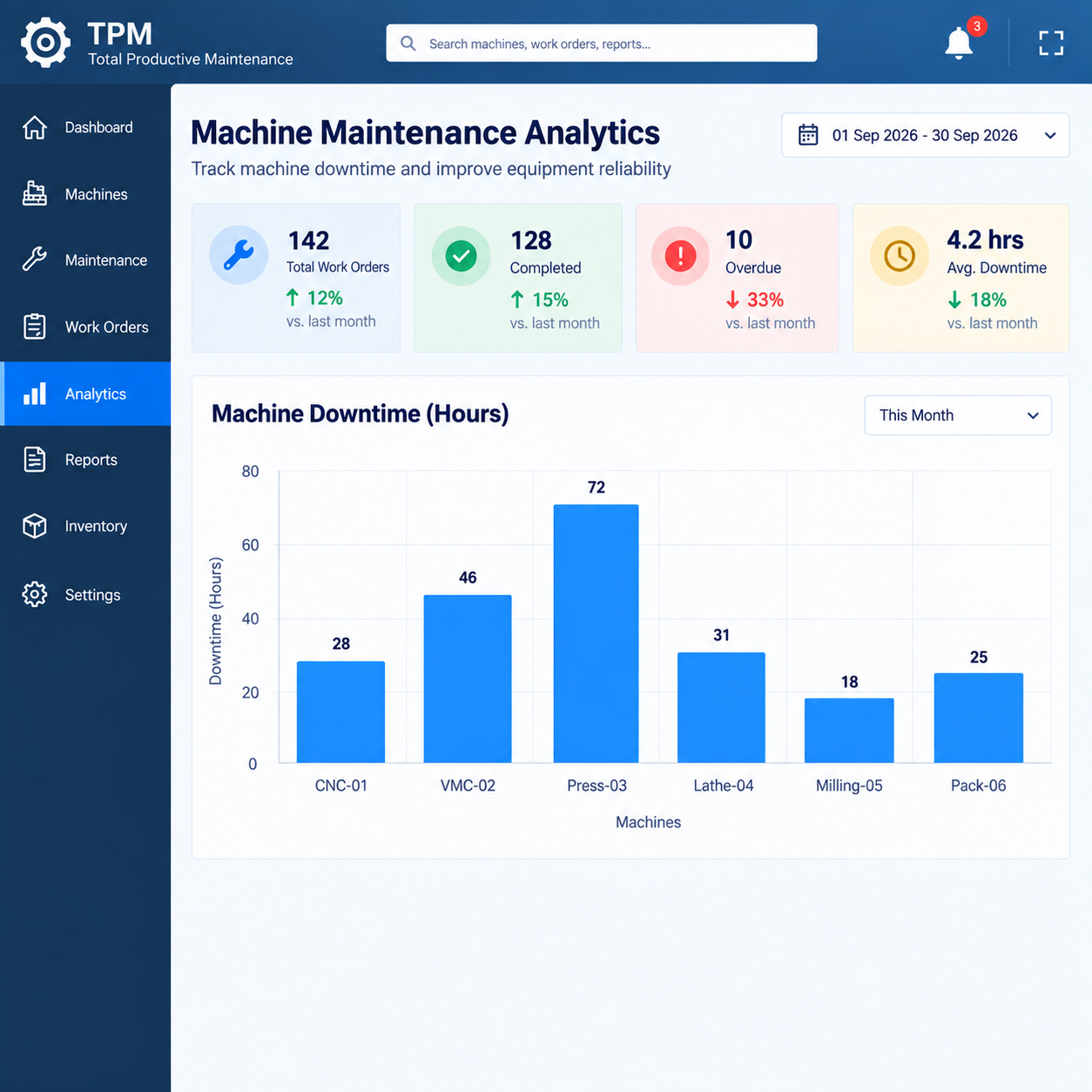Open Settings menu item
This screenshot has height=1092, width=1092.
coord(85,595)
